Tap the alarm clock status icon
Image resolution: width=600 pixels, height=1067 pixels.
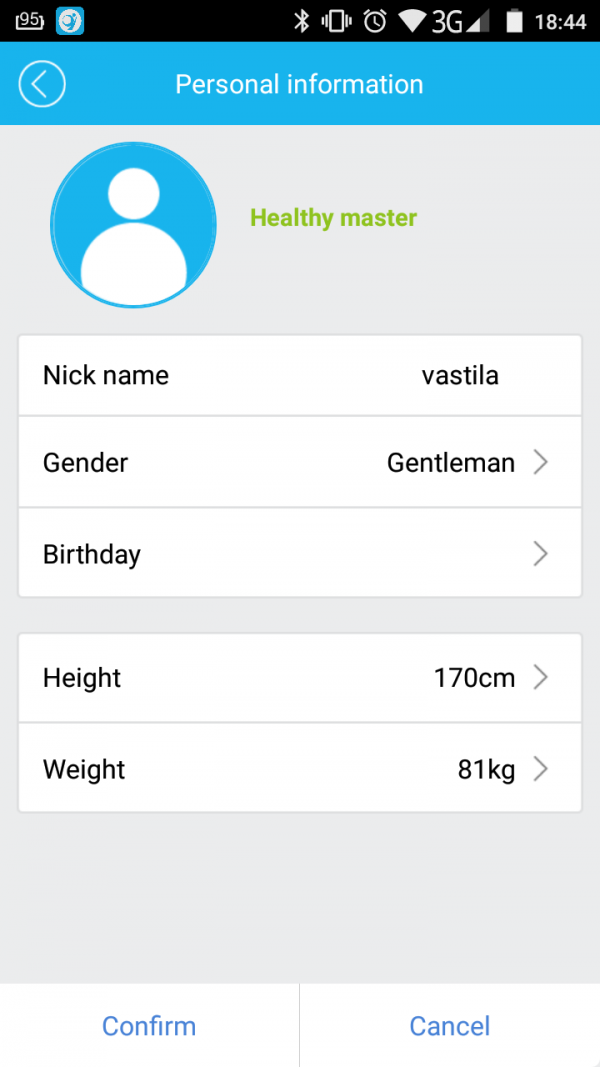[x=375, y=21]
